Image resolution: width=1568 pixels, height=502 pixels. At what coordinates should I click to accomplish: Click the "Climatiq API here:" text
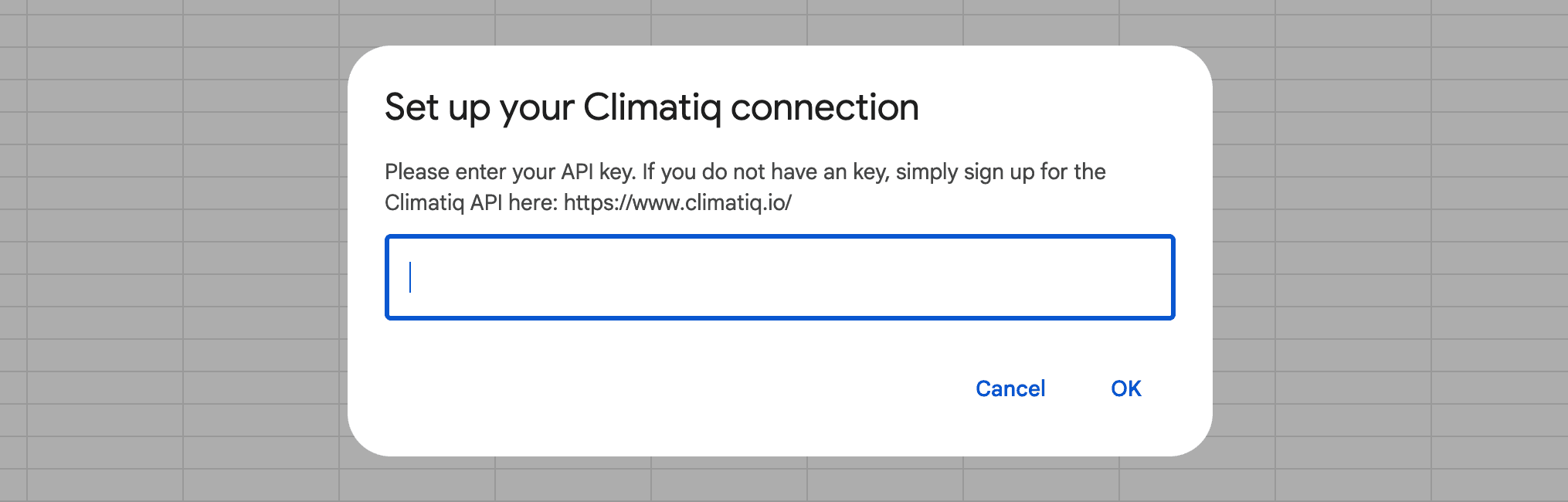coord(470,203)
